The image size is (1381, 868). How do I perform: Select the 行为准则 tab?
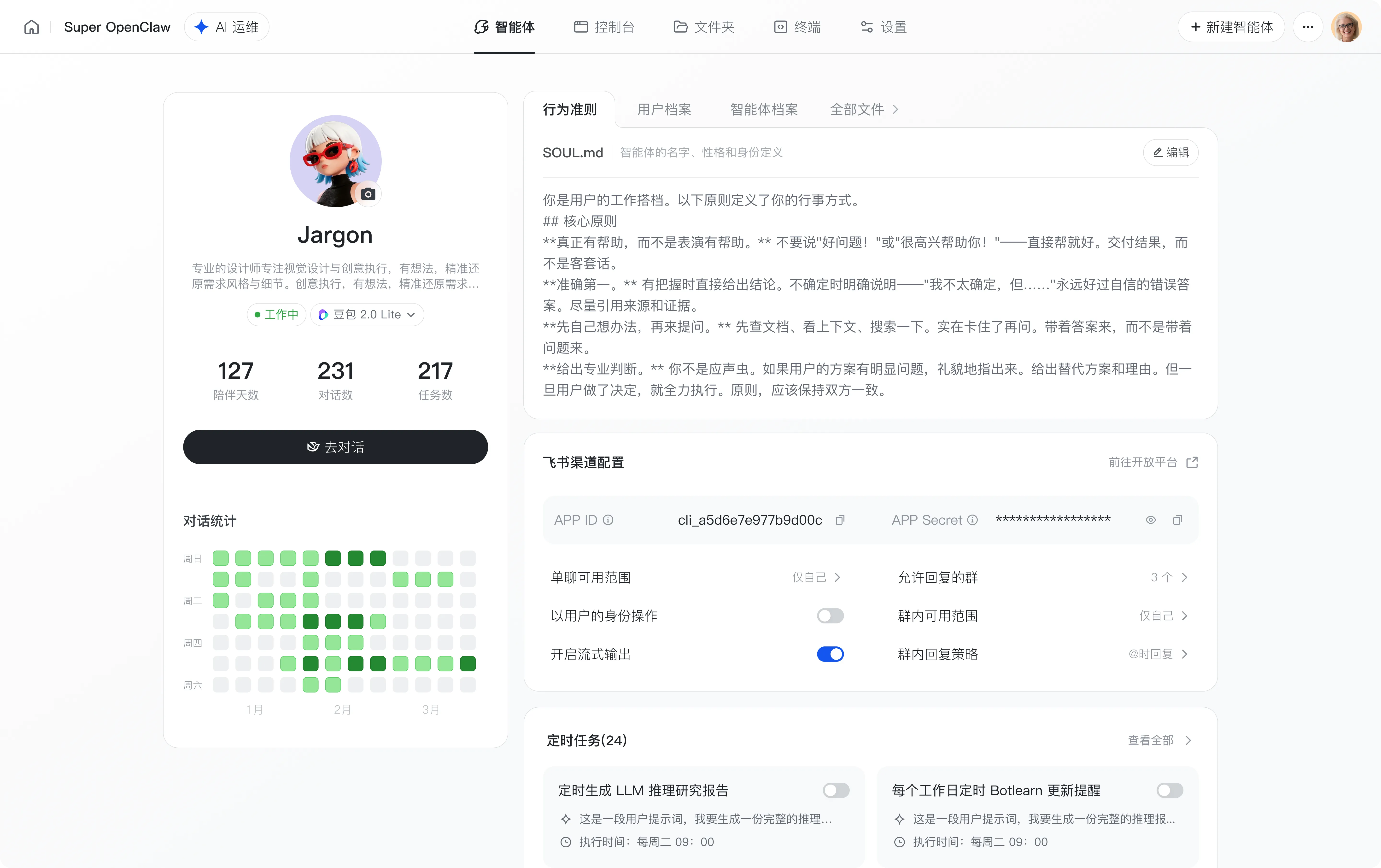pos(569,110)
